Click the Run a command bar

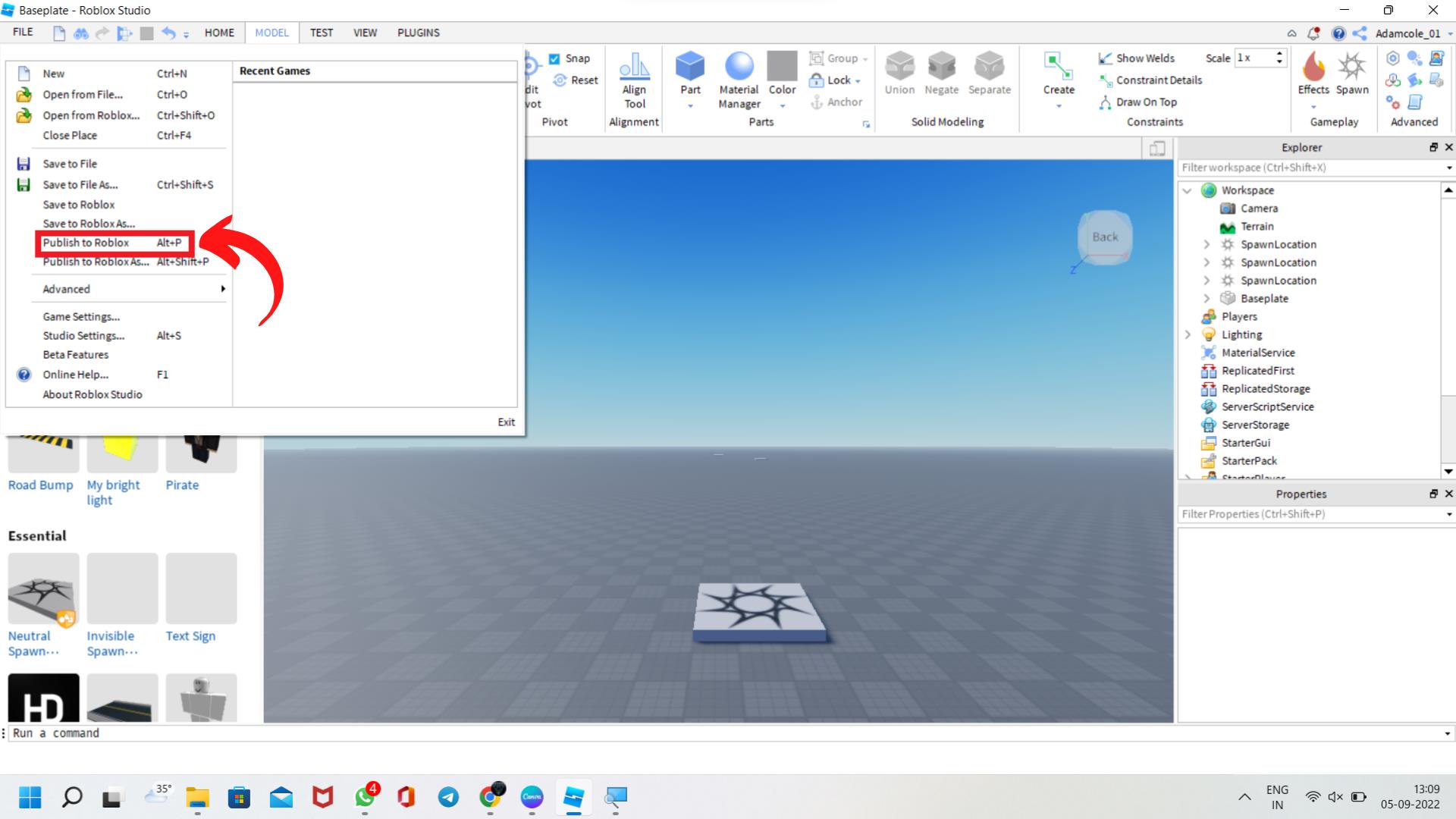click(x=724, y=733)
